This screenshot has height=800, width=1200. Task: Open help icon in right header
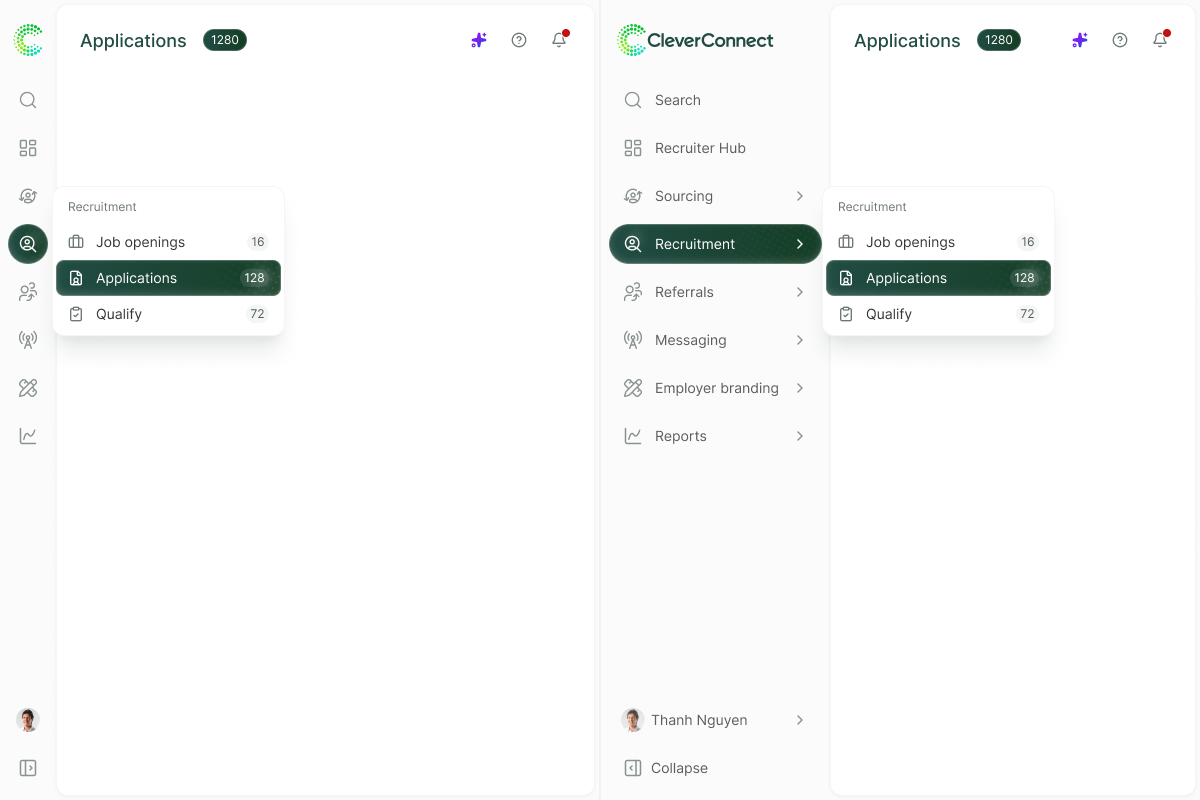tap(1120, 40)
